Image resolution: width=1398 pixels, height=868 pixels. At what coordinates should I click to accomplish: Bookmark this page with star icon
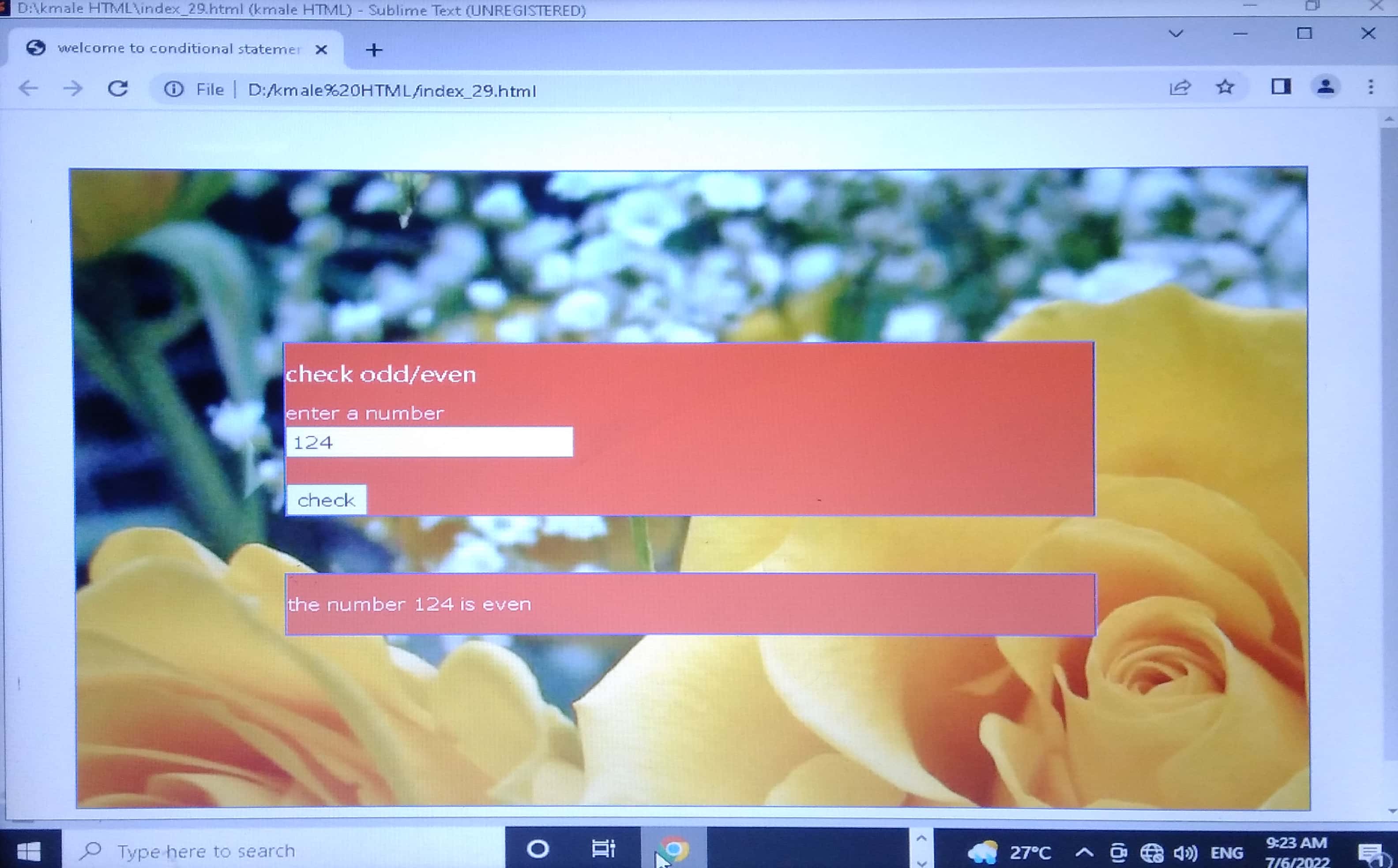pyautogui.click(x=1225, y=87)
